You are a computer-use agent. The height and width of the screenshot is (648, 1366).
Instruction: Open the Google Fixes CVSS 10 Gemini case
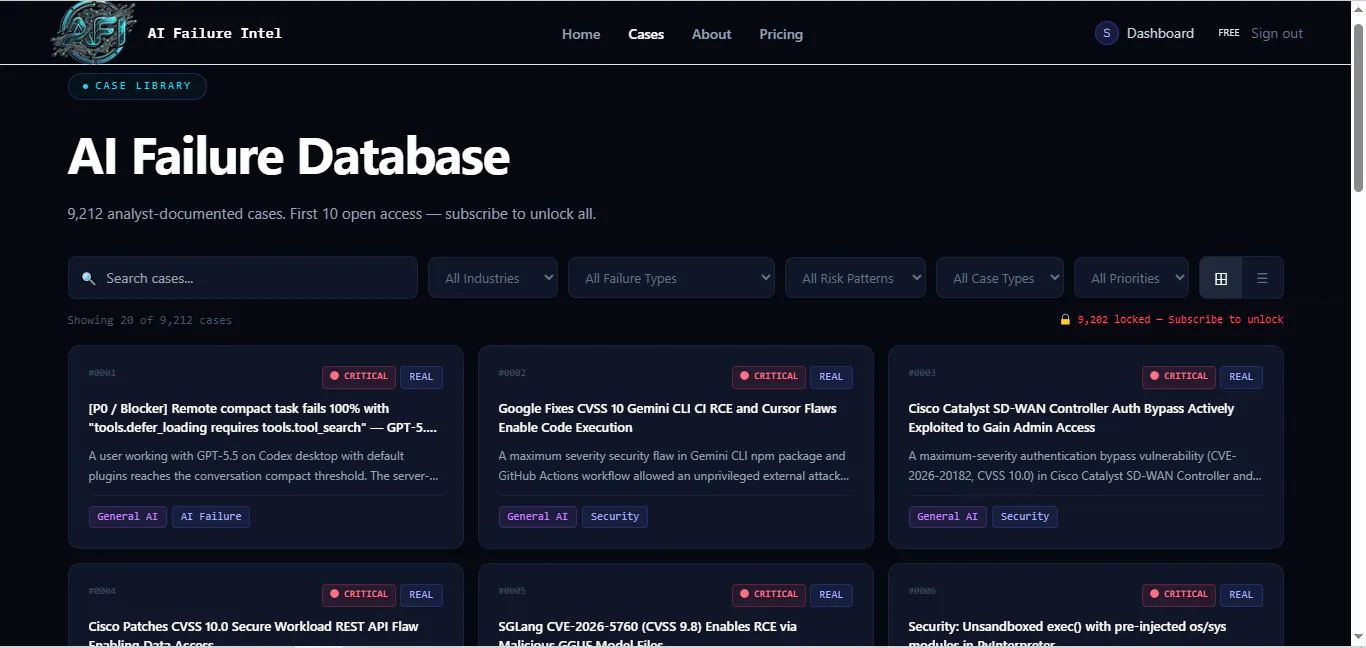[x=676, y=447]
